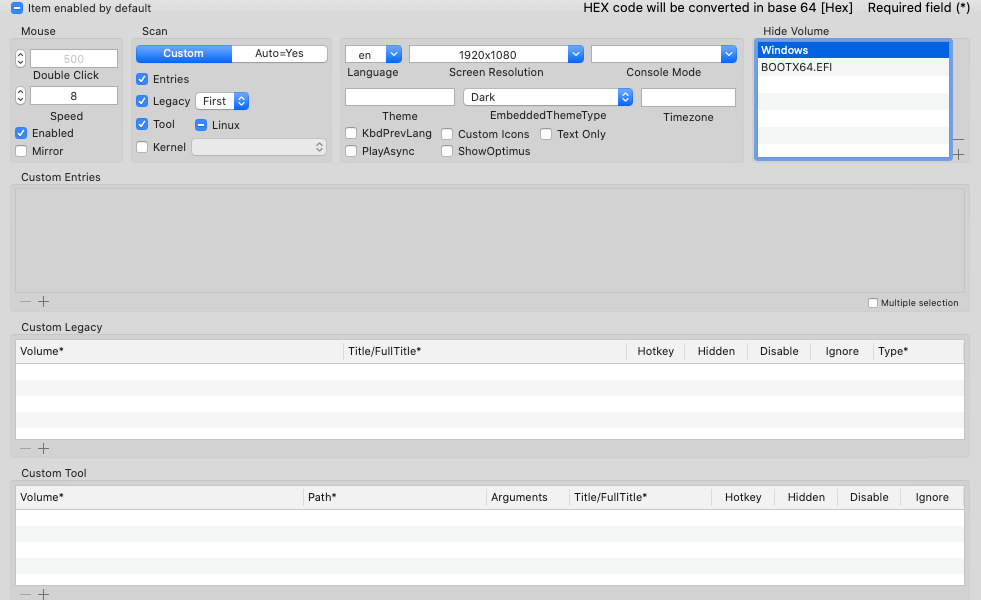The height and width of the screenshot is (600, 981).
Task: Click the minus button under Custom Legacy
Action: coord(26,449)
